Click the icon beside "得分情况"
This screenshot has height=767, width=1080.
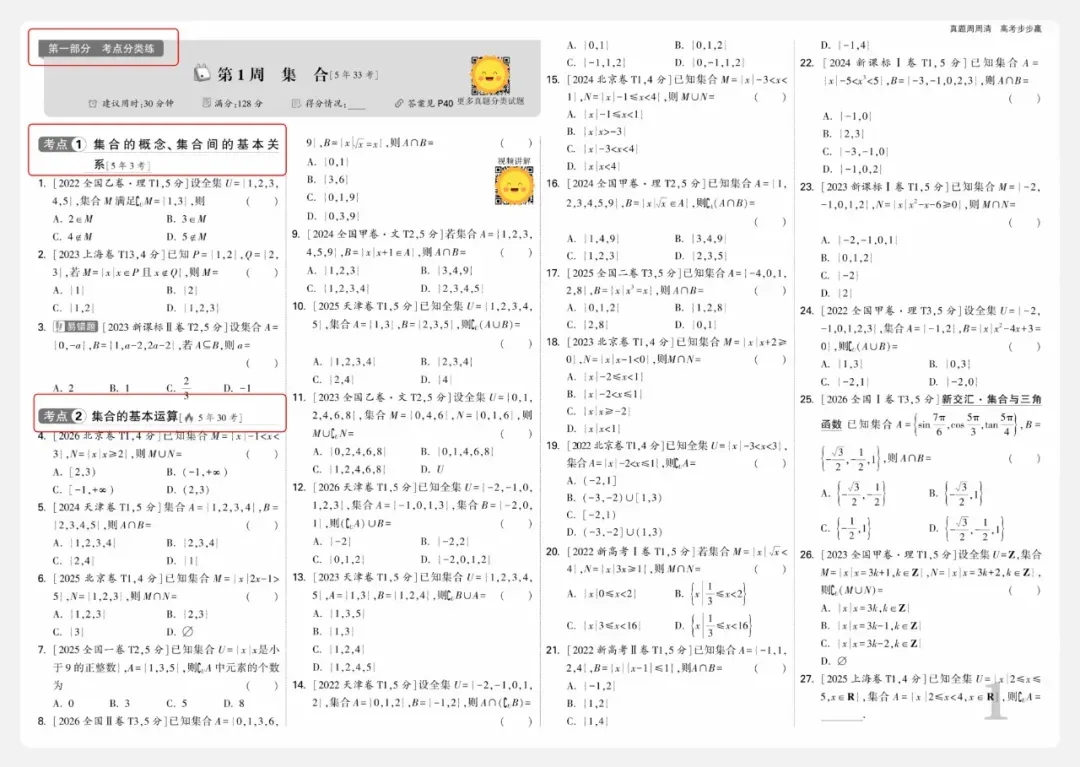[x=296, y=103]
